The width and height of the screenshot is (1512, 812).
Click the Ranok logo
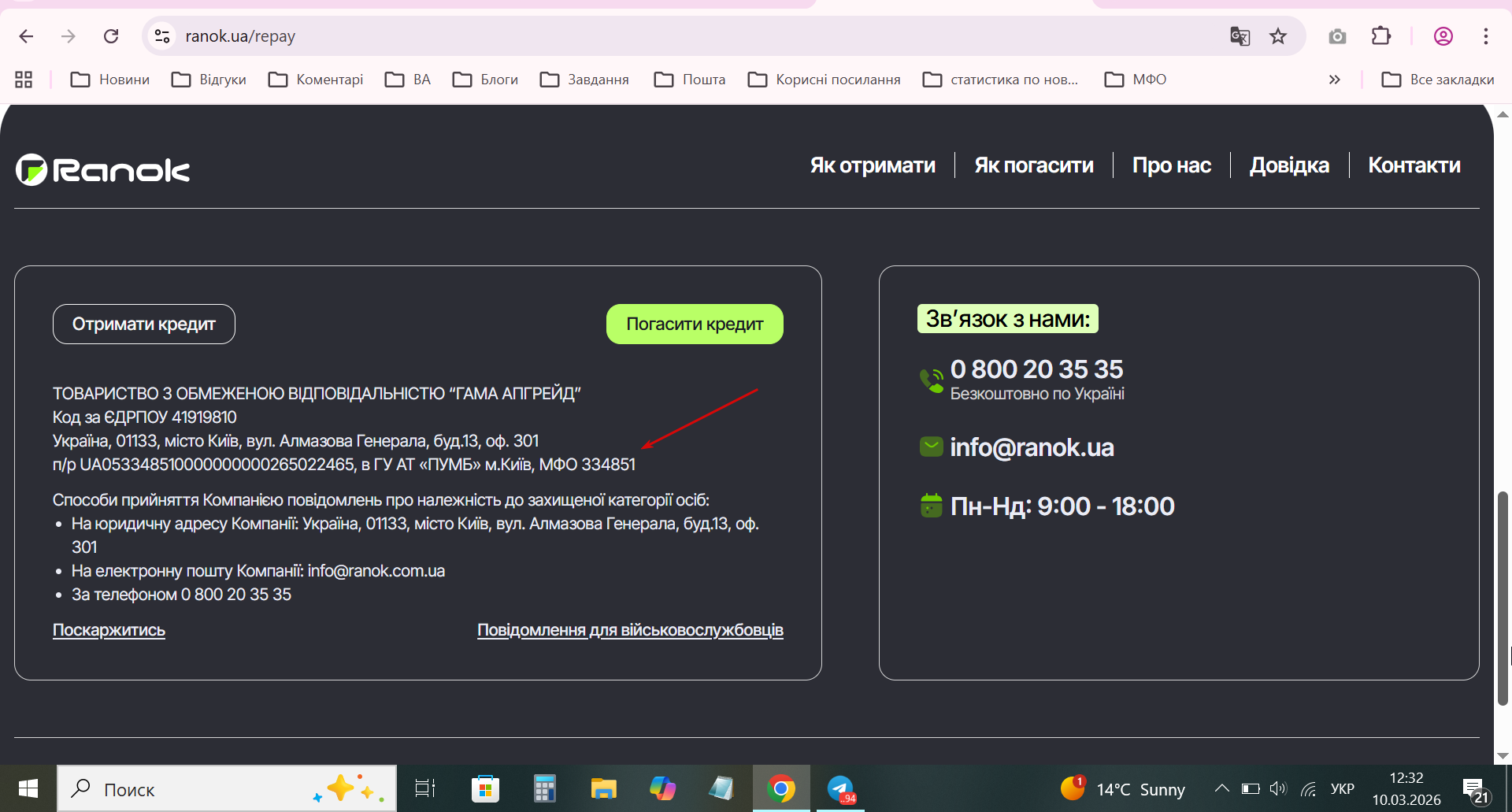click(103, 170)
